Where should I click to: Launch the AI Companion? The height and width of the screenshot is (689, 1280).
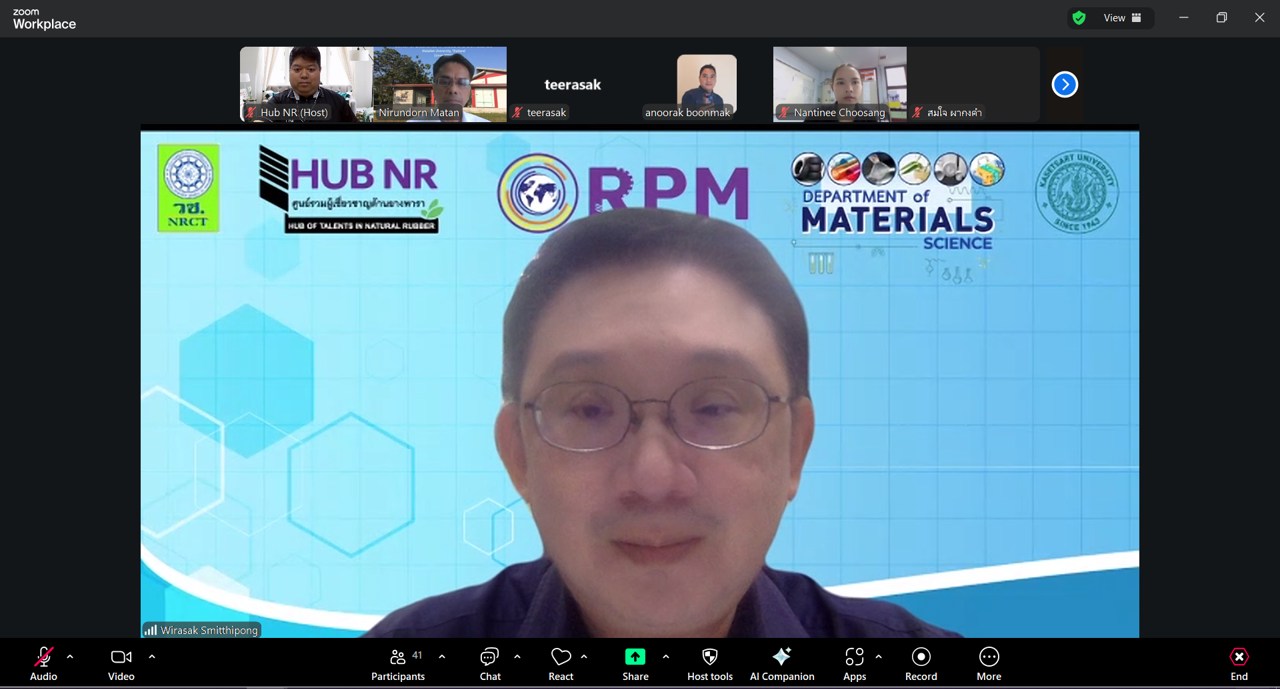click(782, 663)
